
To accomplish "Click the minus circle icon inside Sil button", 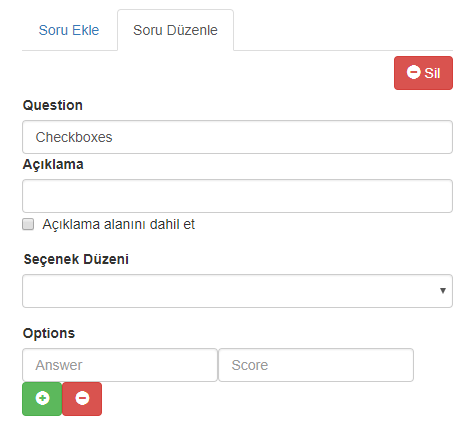I will point(413,72).
